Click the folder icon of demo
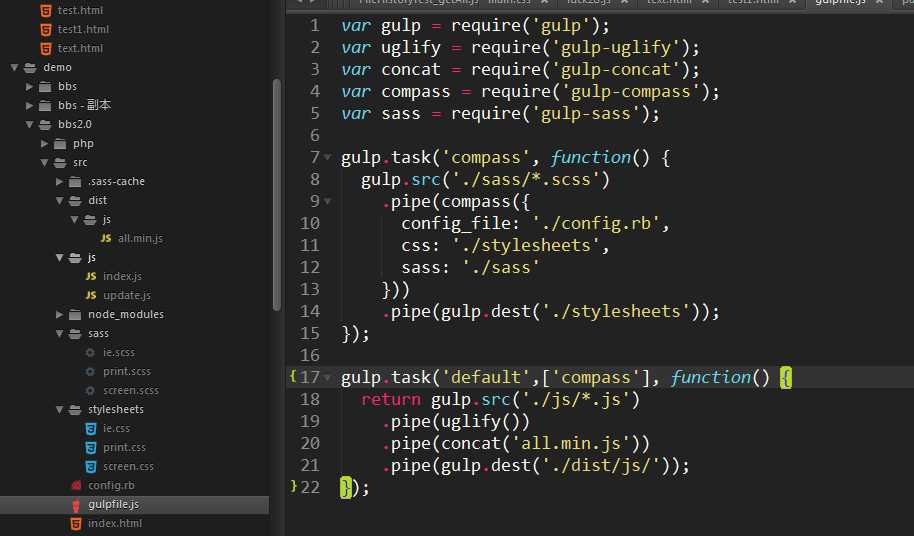Screen dimensions: 914x536 coord(30,68)
